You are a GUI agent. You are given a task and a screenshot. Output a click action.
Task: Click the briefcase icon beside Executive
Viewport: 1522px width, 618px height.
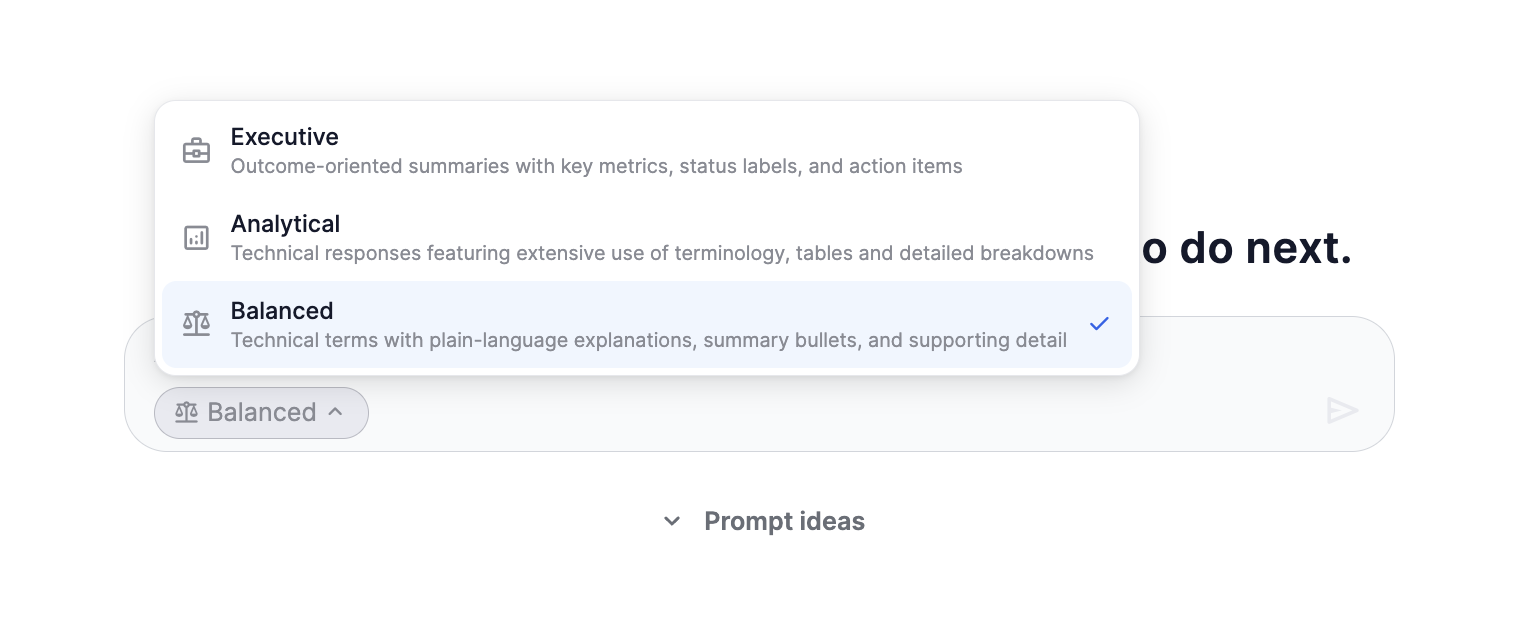pos(196,151)
